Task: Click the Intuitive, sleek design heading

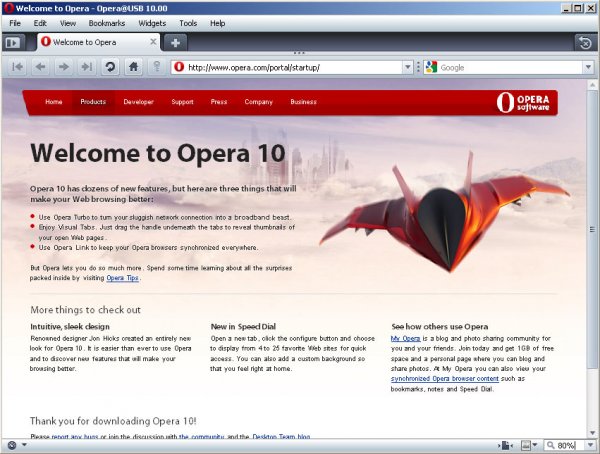Action: [70, 327]
